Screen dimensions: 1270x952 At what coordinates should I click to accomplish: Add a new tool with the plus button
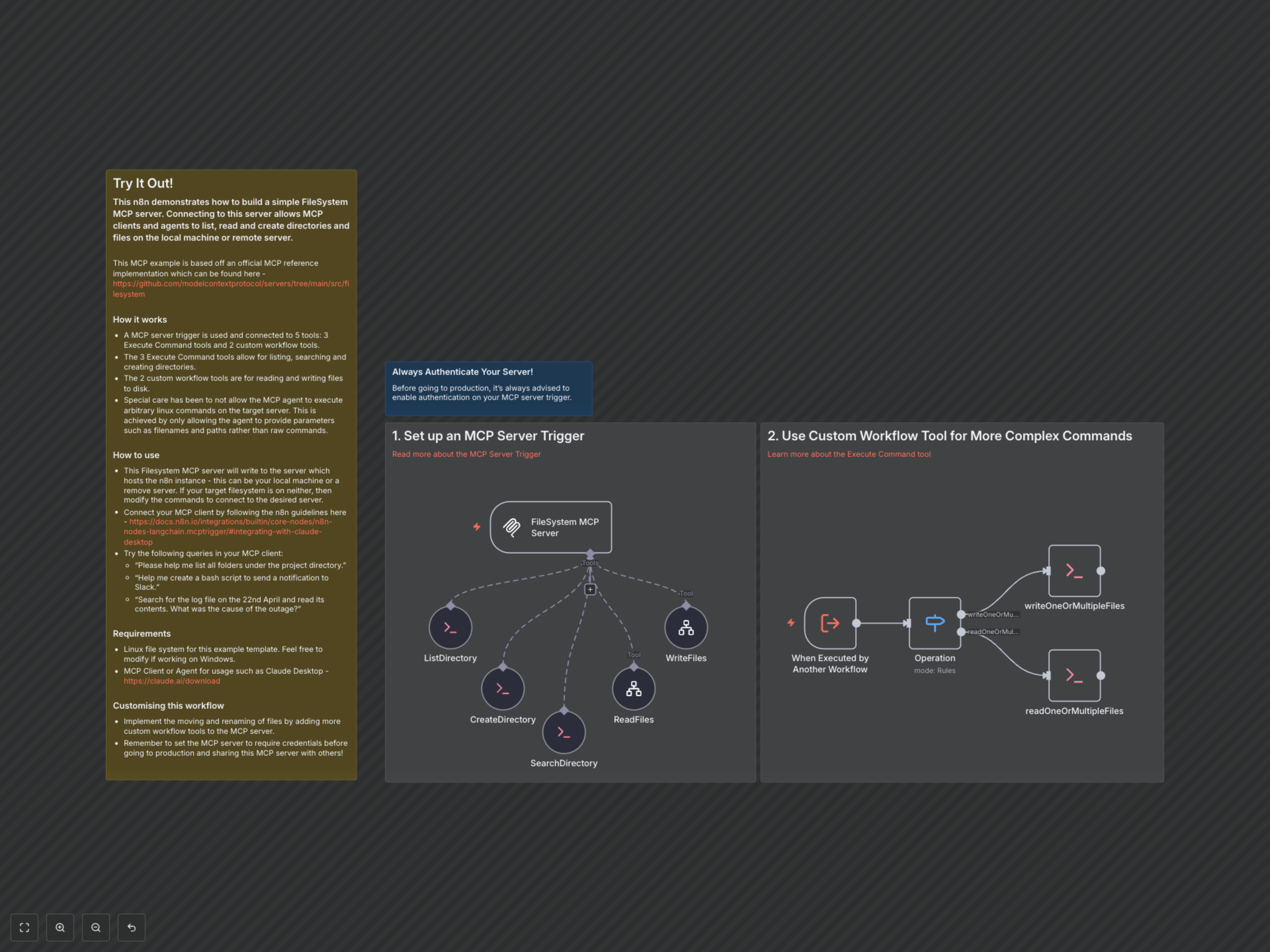click(590, 589)
